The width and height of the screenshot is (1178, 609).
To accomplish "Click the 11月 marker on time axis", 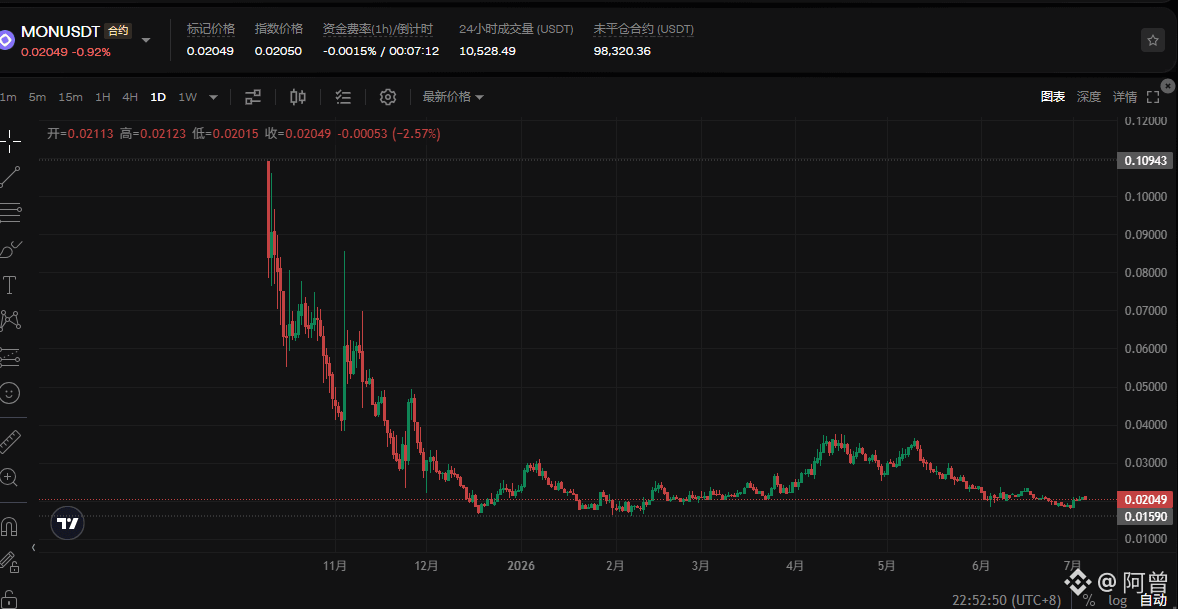I will tap(334, 565).
